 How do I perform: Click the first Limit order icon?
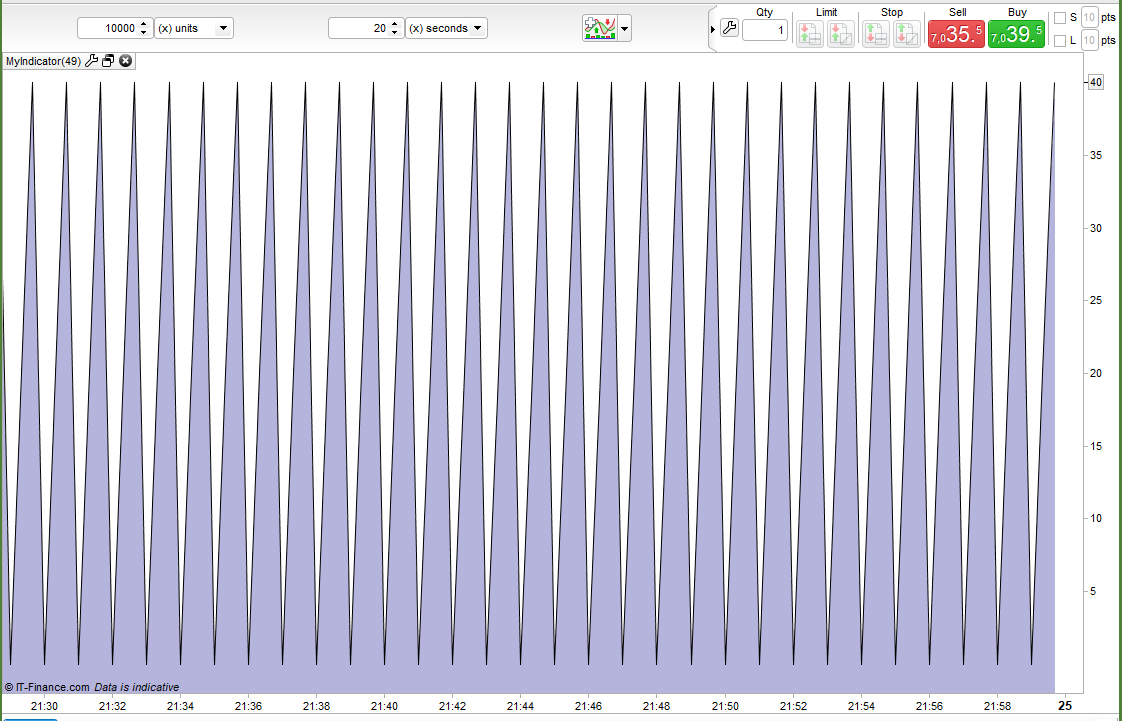809,33
